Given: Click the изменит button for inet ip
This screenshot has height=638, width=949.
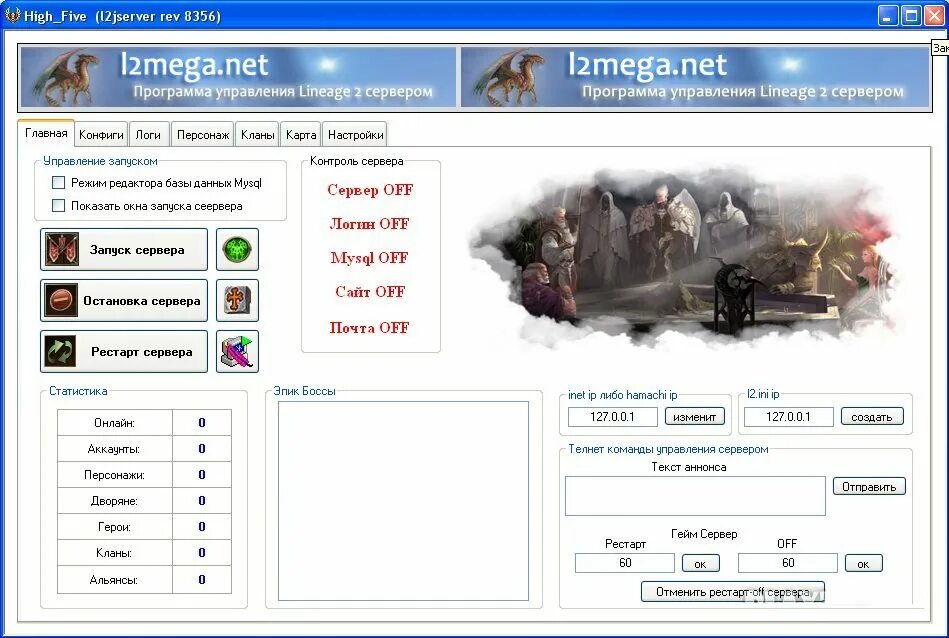Looking at the screenshot, I should pos(695,416).
